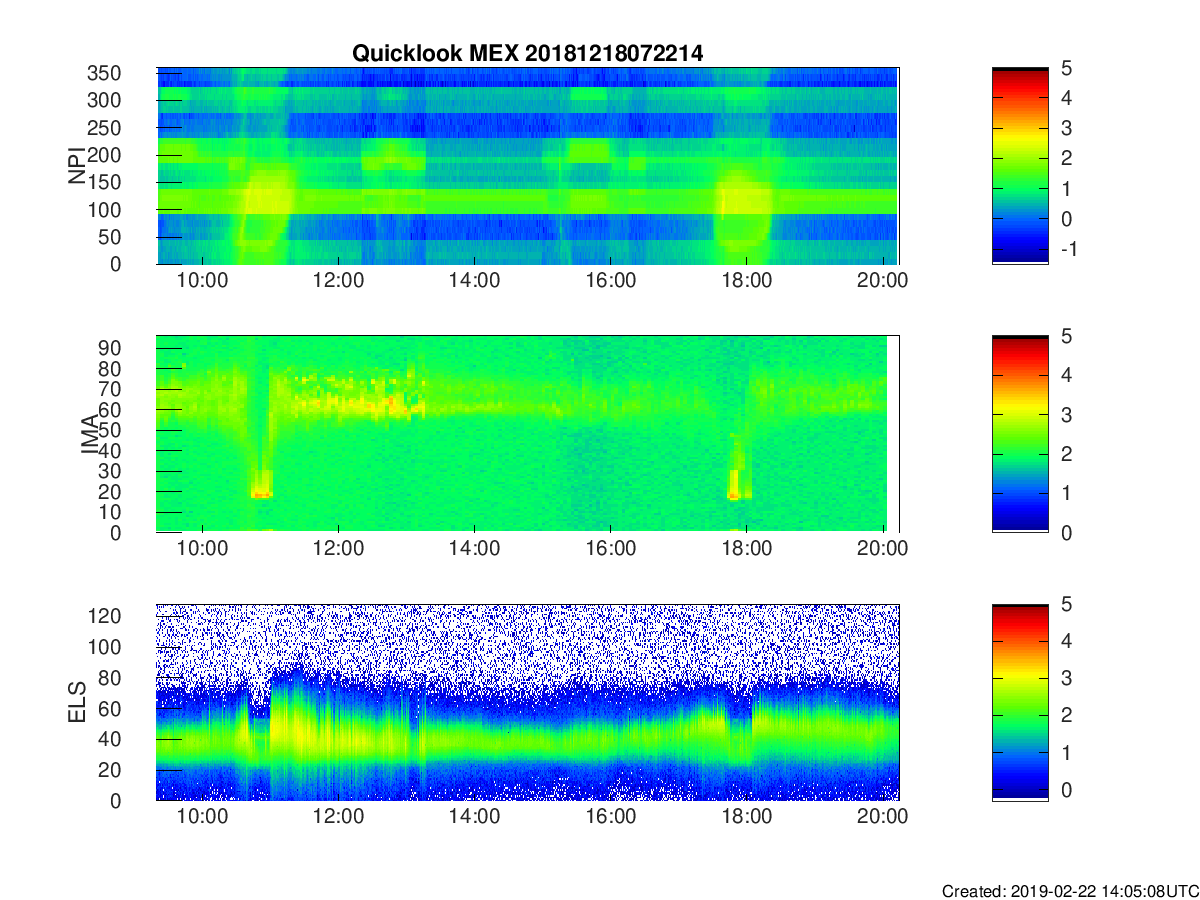
Task: Click the NPI panel color bar
Action: [x=1020, y=166]
